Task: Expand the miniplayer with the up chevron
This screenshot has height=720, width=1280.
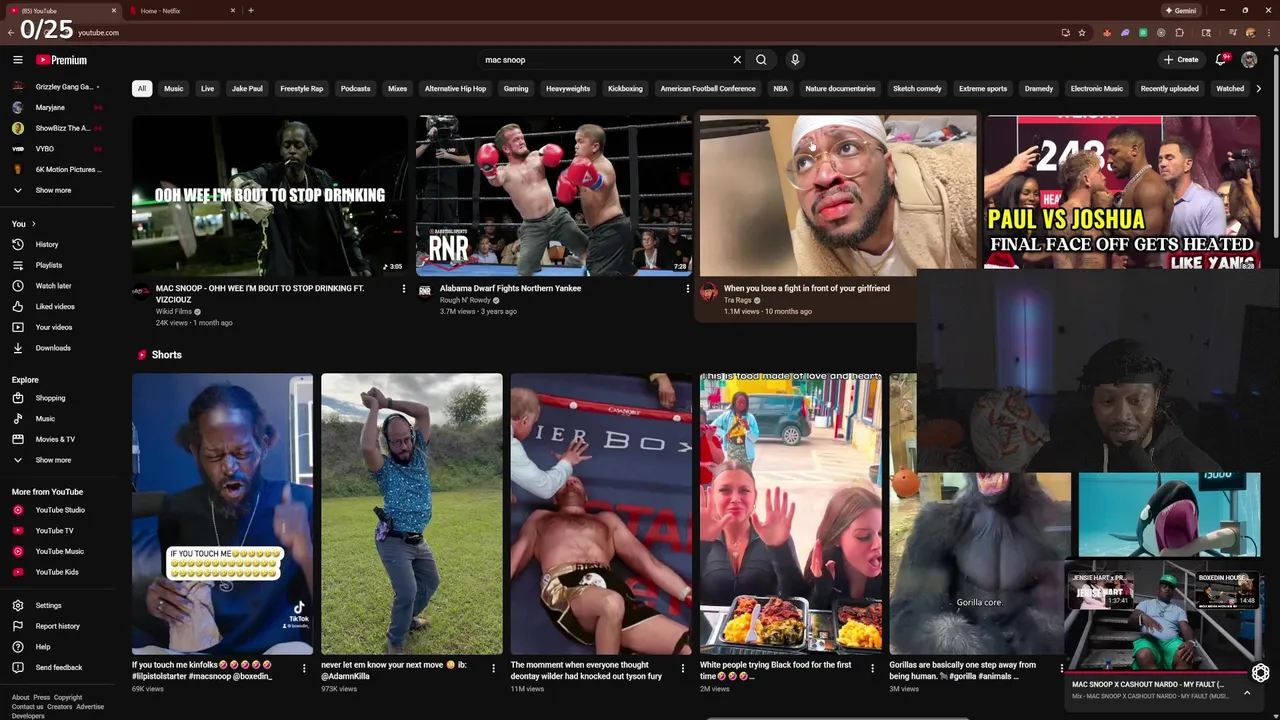Action: [1247, 692]
